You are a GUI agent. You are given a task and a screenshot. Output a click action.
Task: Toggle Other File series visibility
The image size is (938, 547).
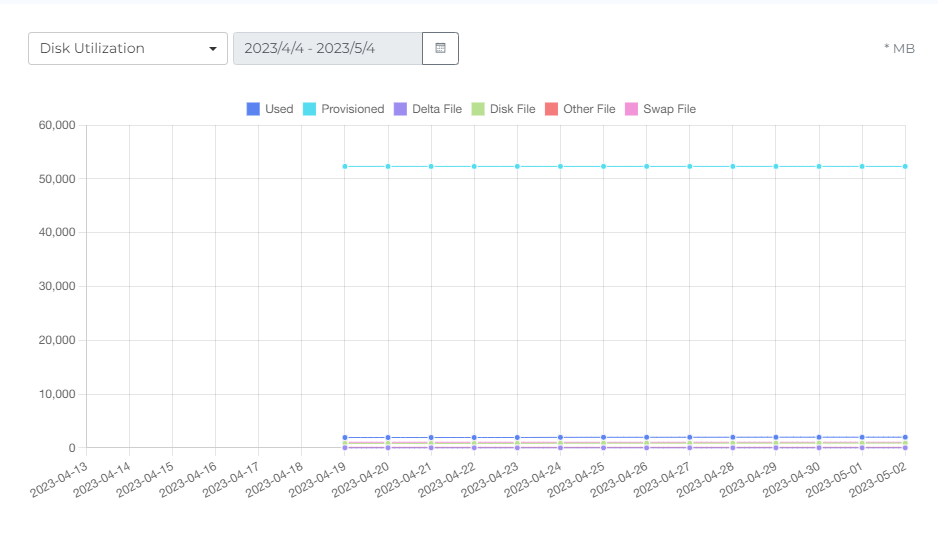[x=580, y=109]
